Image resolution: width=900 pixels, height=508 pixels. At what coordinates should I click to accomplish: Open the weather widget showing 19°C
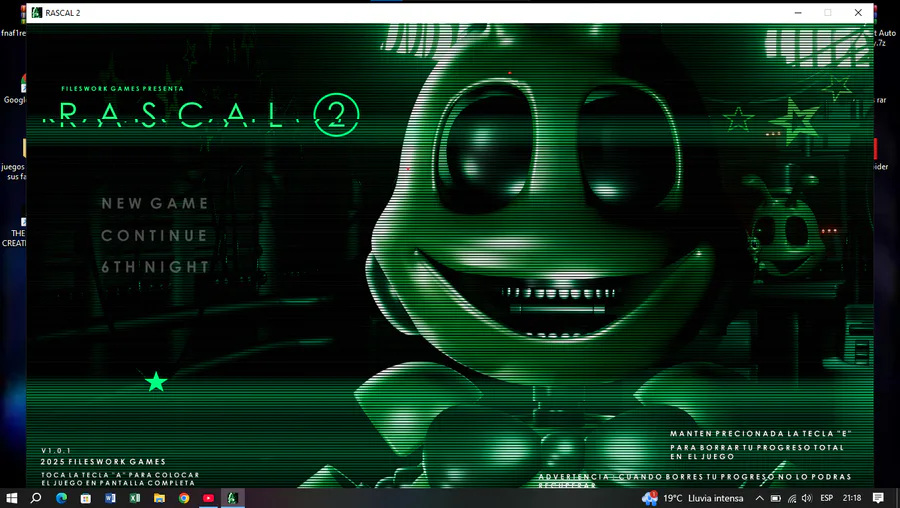692,498
